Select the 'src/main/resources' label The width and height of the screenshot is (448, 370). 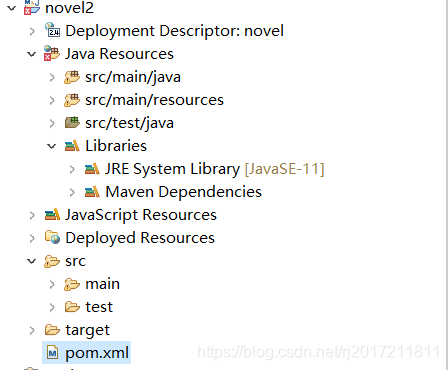coord(154,100)
